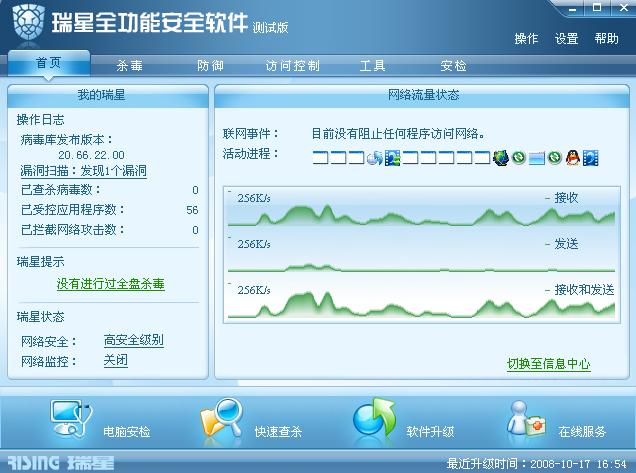
Task: Click the 瑞星状态 heading
Action: coord(40,316)
